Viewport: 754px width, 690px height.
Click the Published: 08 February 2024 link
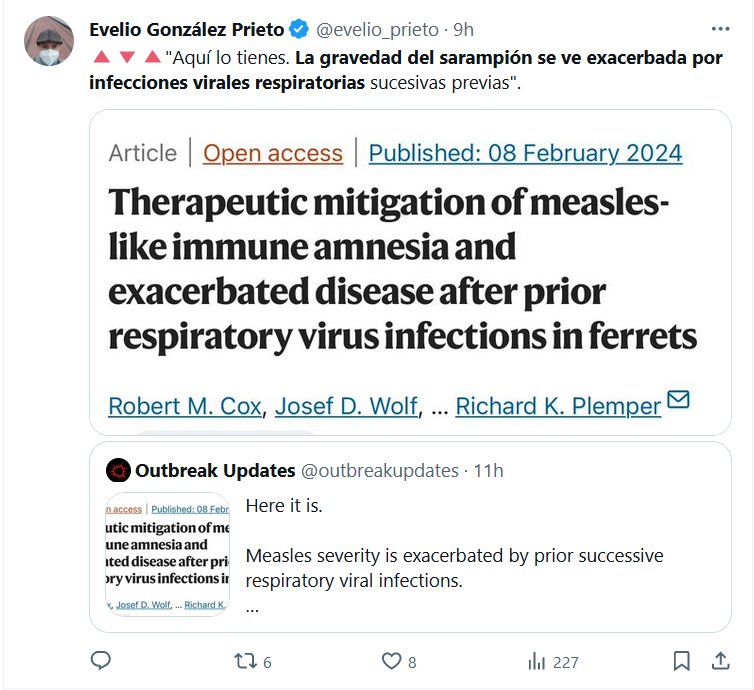pos(525,153)
